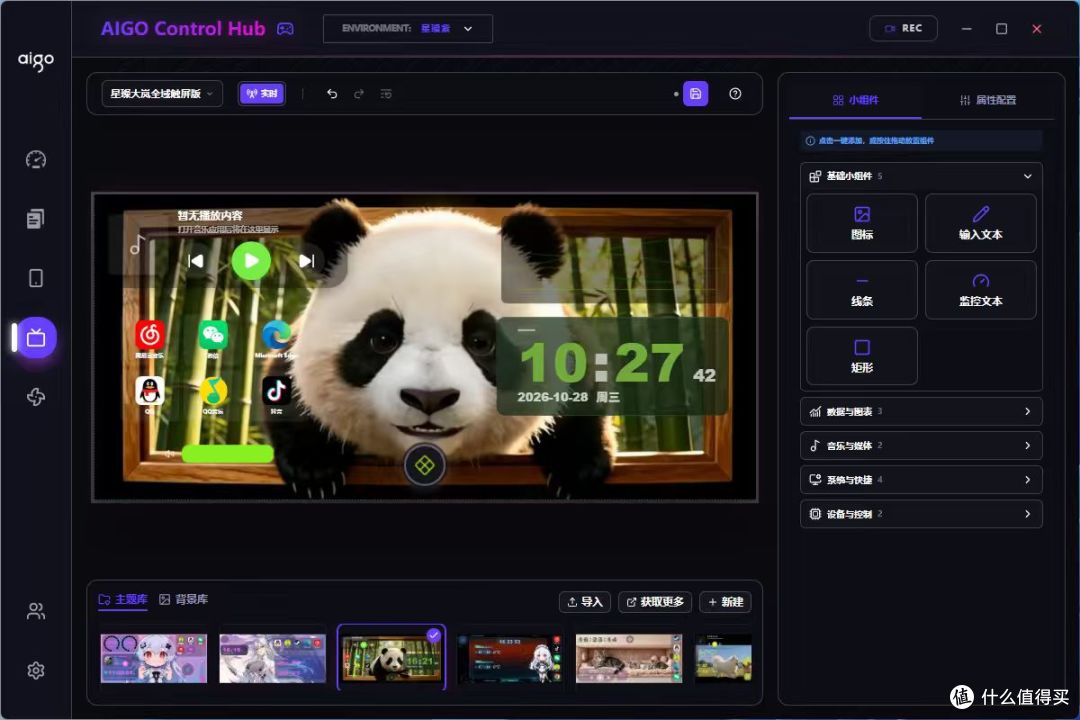Viewport: 1080px width, 720px height.
Task: Play music with the green play button
Action: 251,260
